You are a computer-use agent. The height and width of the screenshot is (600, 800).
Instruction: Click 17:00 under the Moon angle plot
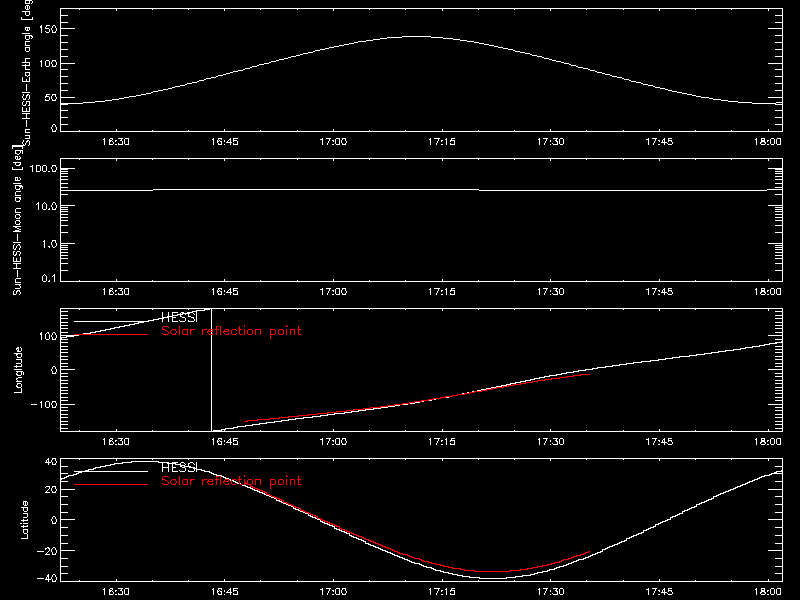click(333, 292)
